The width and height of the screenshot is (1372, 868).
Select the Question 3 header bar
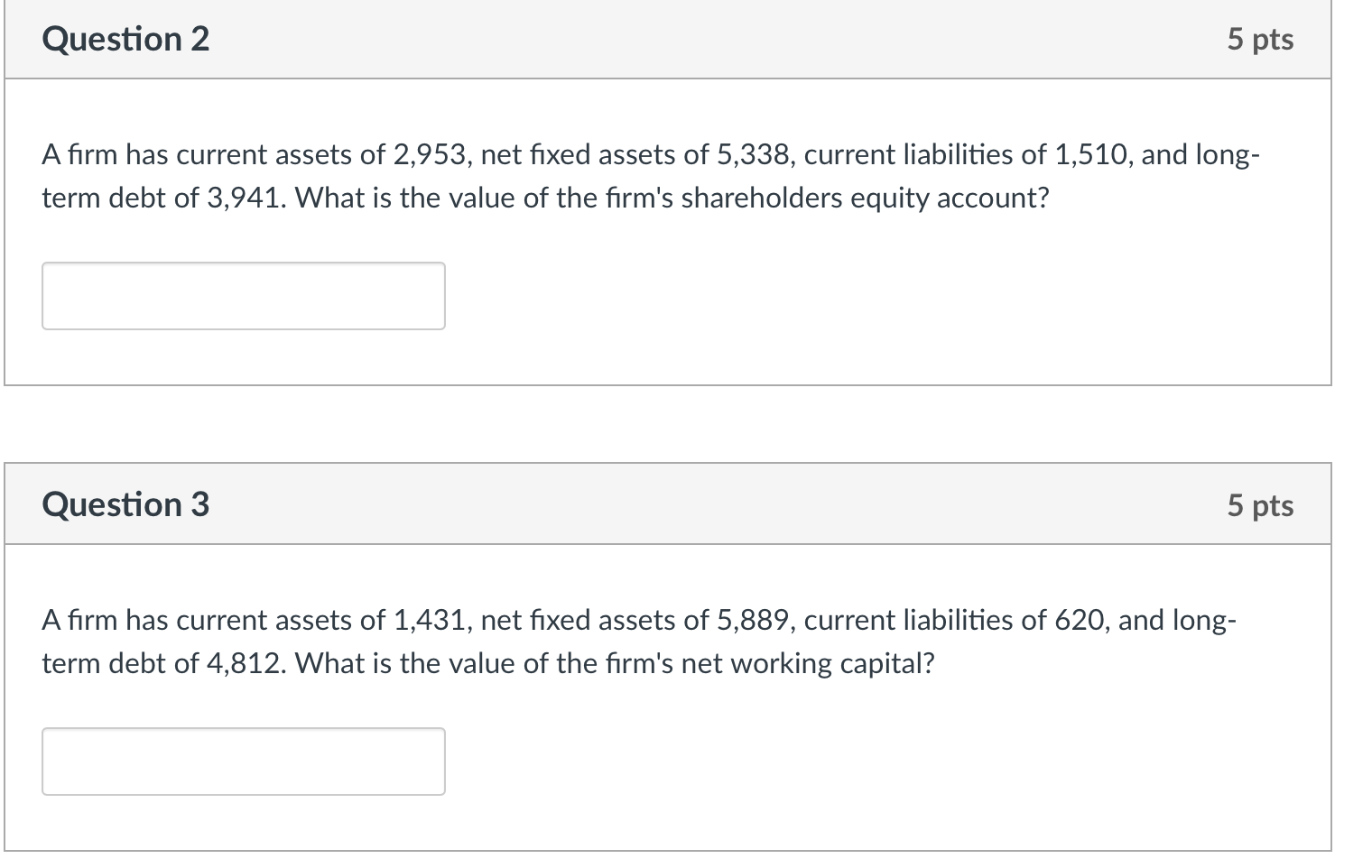point(668,503)
